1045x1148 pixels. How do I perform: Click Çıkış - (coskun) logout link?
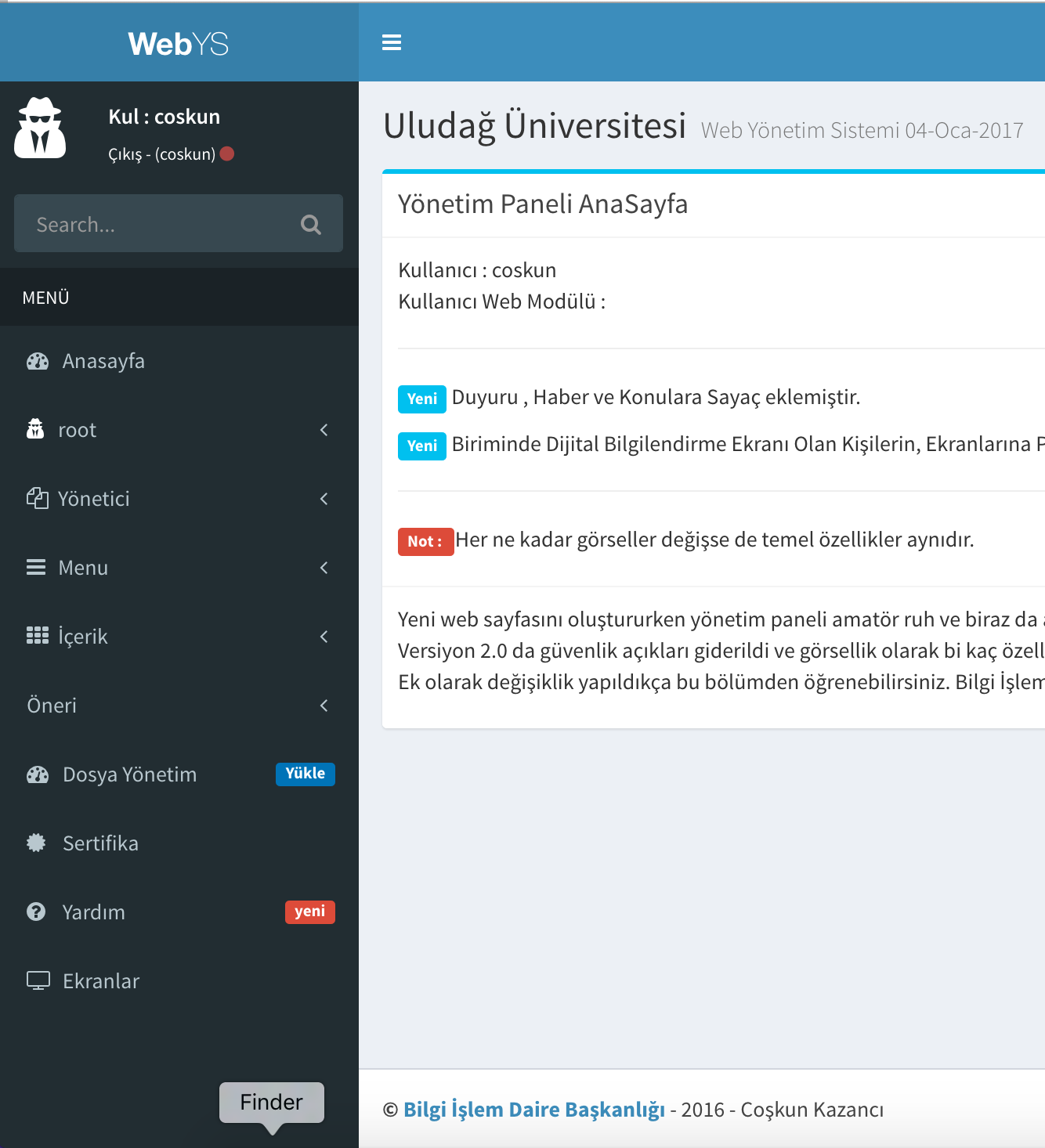click(x=161, y=154)
